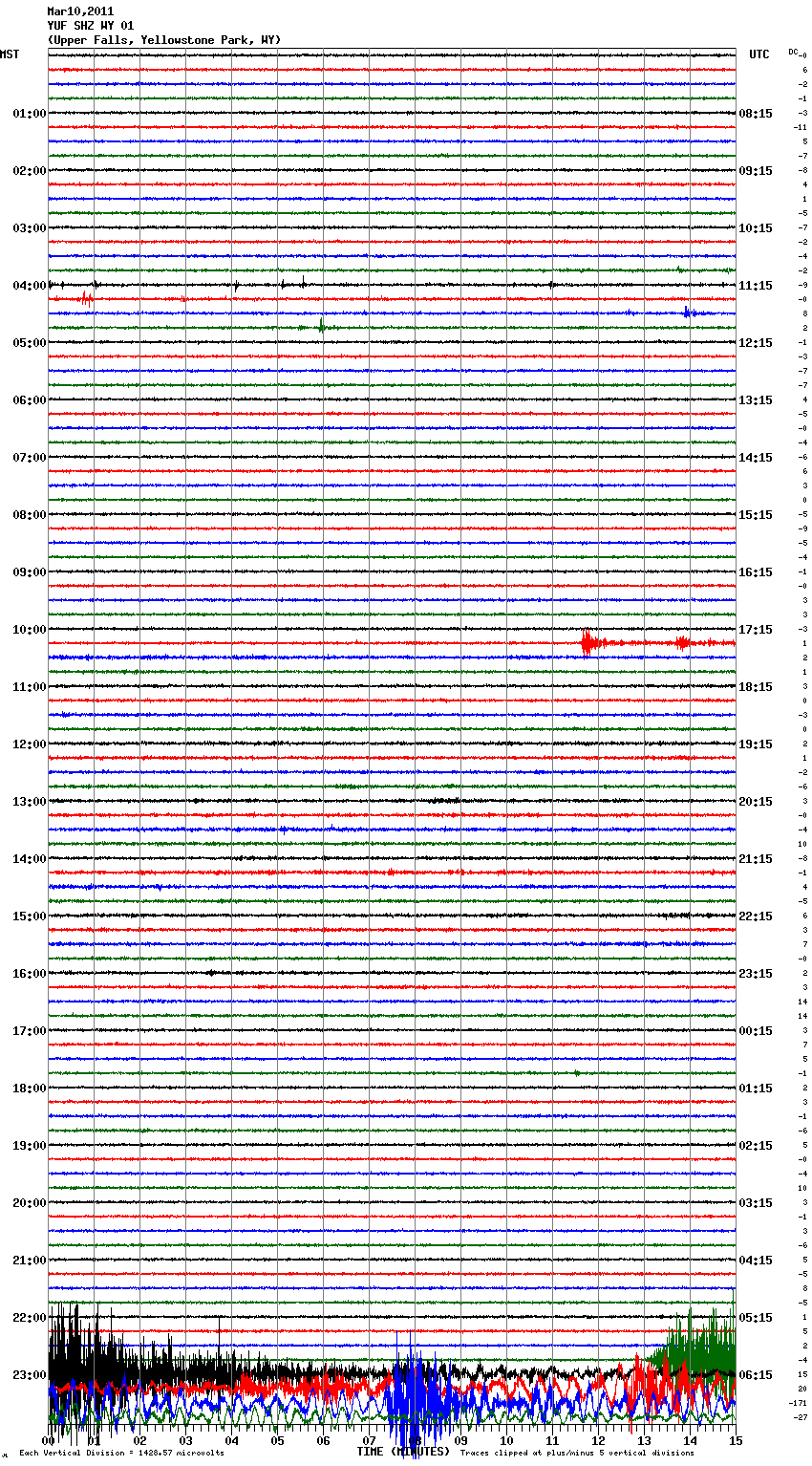Click the "21:15" UTC time label
This screenshot has height=1466, width=812.
[x=756, y=859]
